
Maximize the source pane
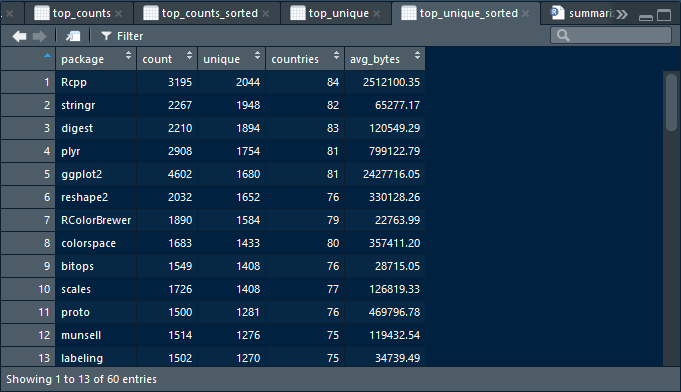664,15
